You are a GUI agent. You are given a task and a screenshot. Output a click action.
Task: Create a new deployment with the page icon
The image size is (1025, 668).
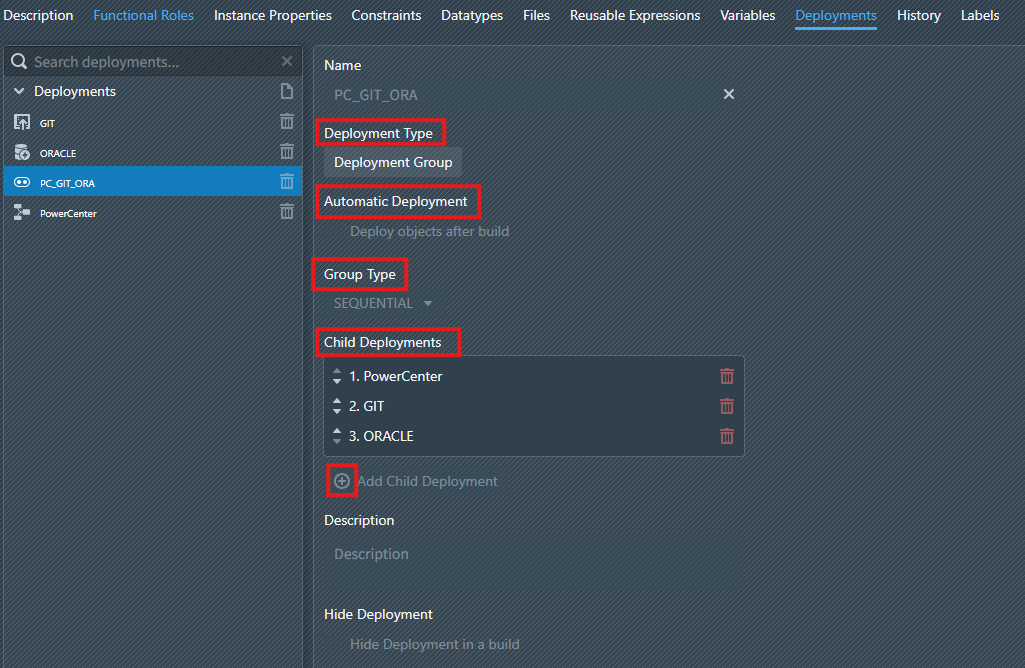click(287, 91)
